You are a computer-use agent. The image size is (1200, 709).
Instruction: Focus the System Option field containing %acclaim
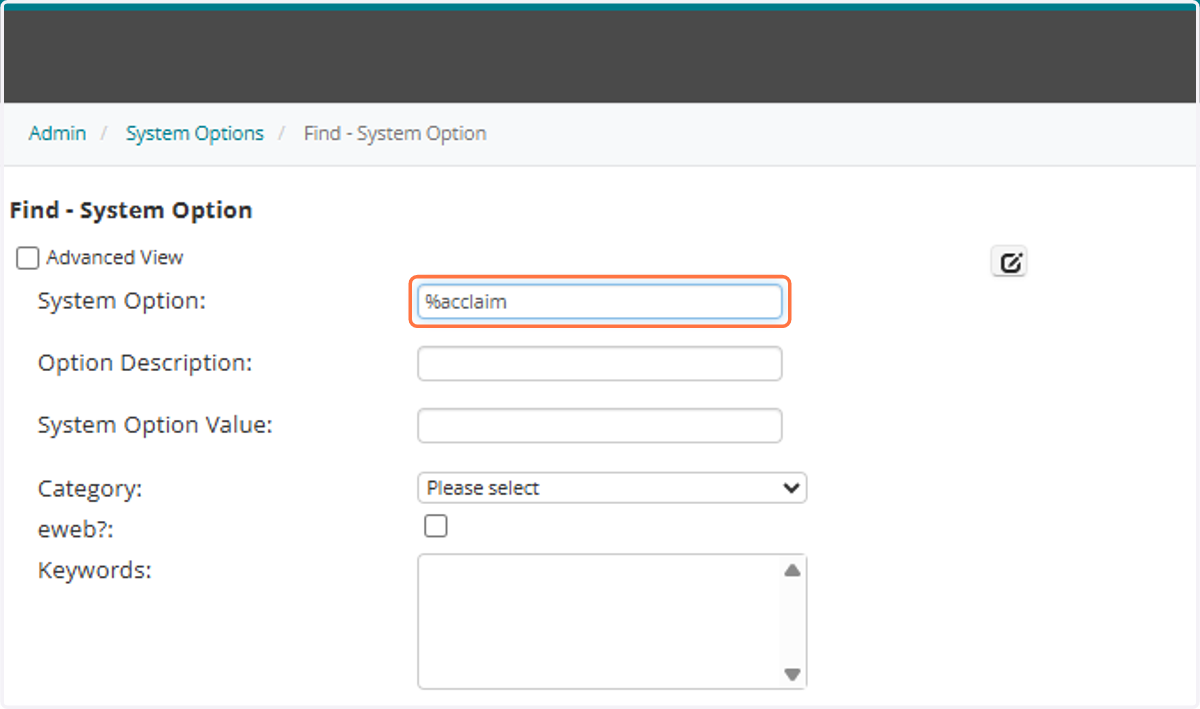pos(600,301)
